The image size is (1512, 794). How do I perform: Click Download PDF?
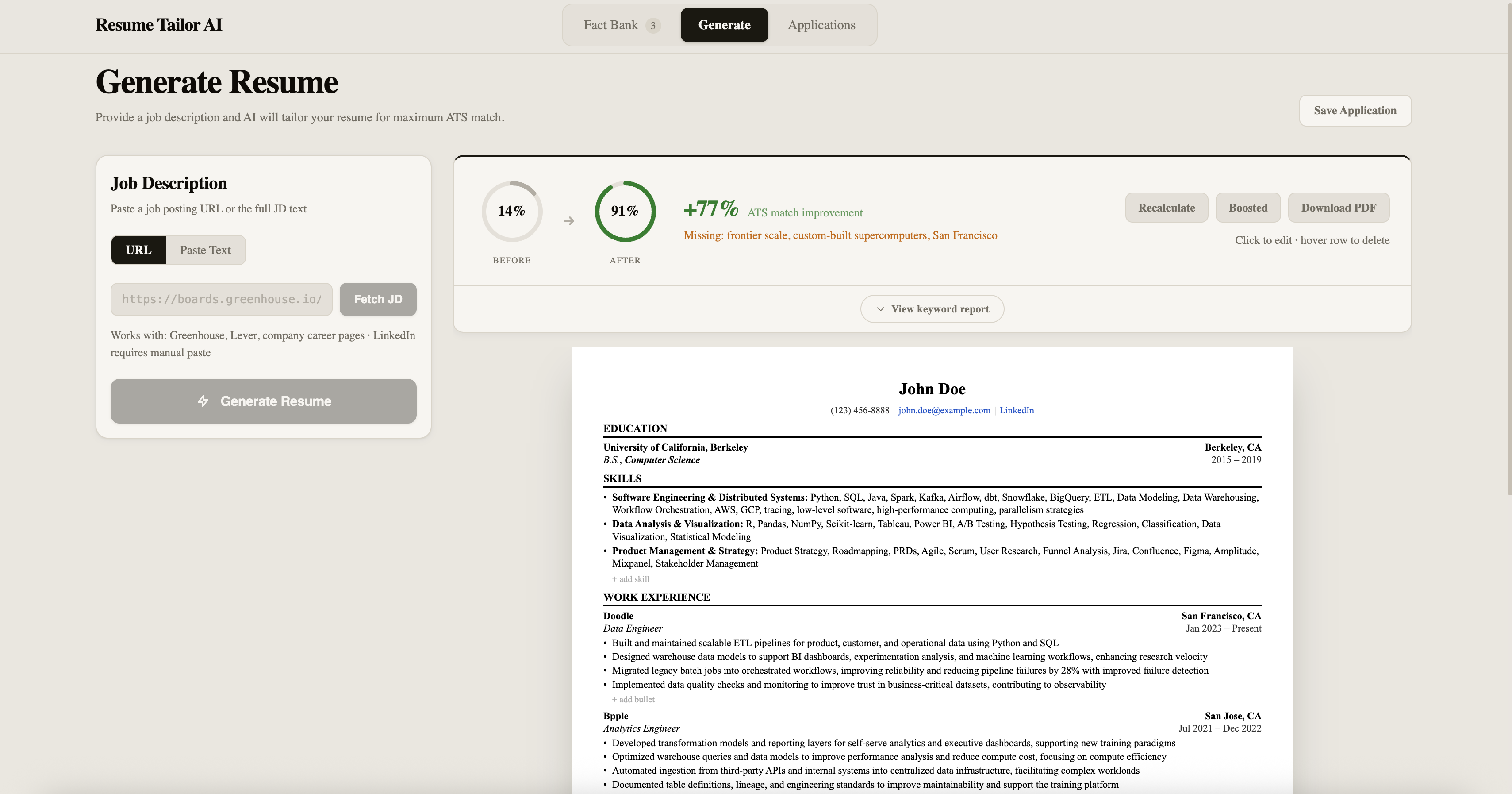pyautogui.click(x=1338, y=207)
